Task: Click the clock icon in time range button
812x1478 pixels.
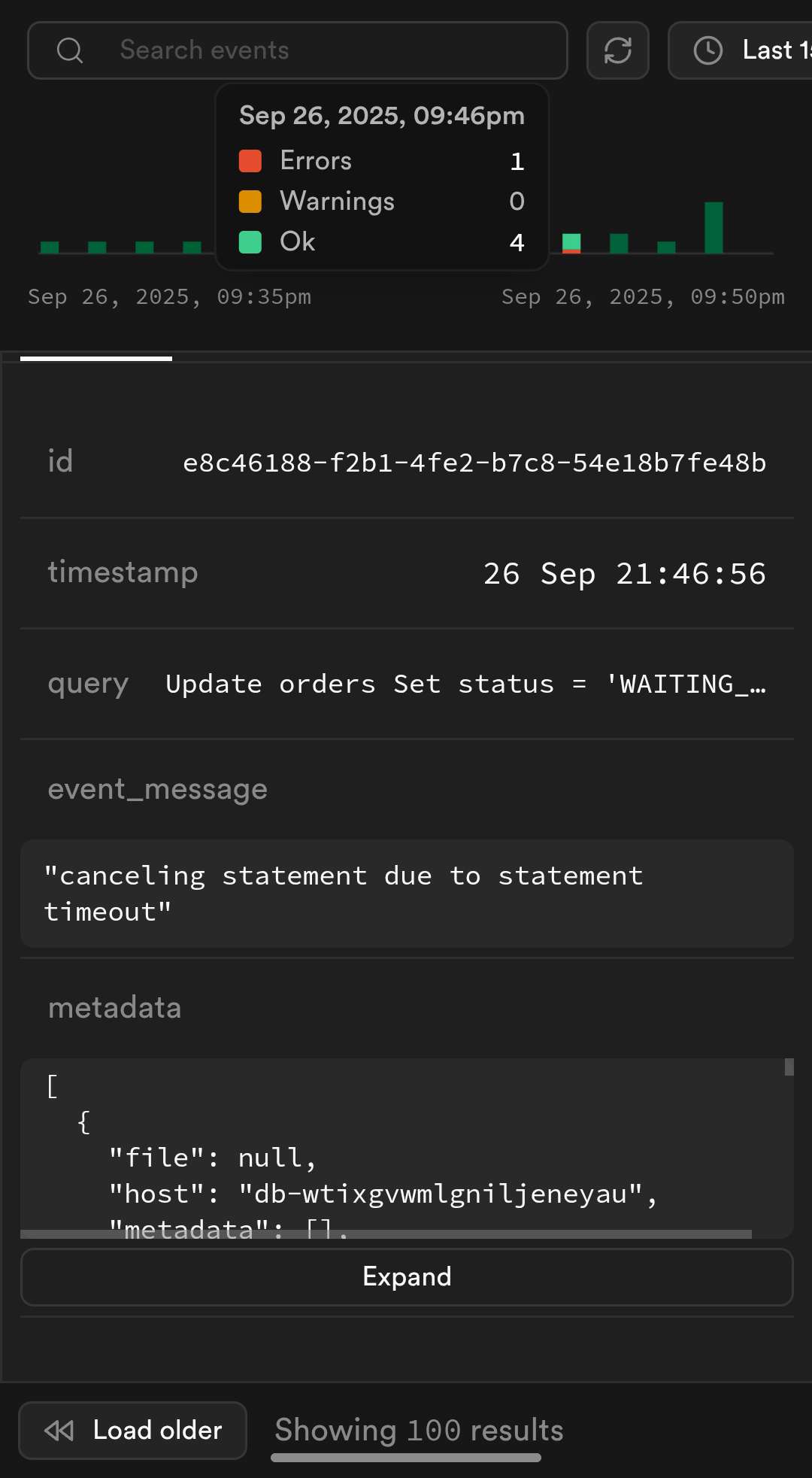Action: pyautogui.click(x=707, y=50)
